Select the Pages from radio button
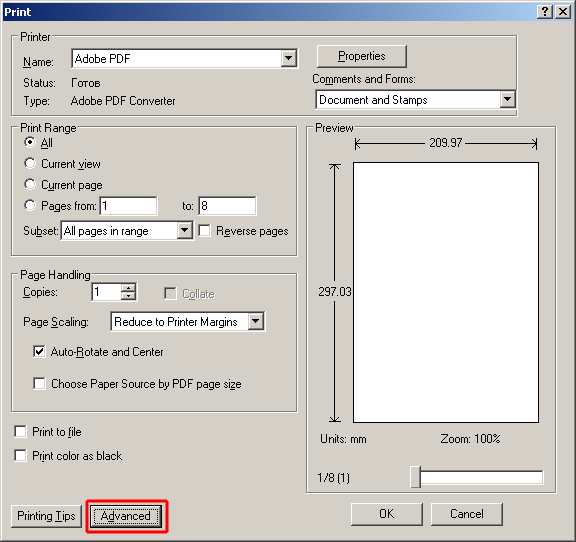Image resolution: width=576 pixels, height=542 pixels. click(x=30, y=205)
